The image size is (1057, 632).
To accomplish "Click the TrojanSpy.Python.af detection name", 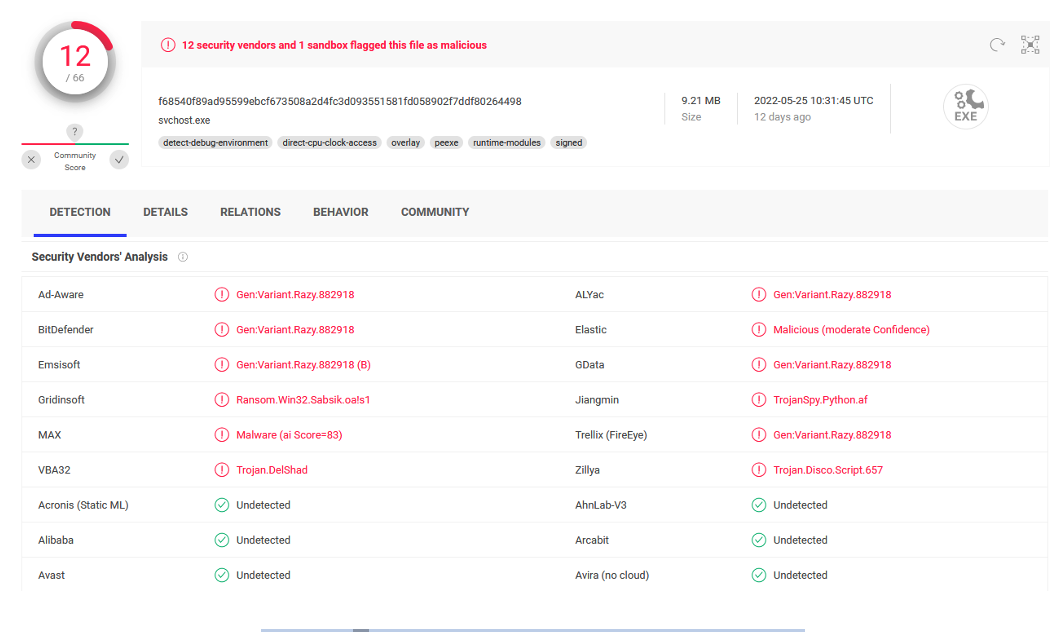I will click(820, 400).
